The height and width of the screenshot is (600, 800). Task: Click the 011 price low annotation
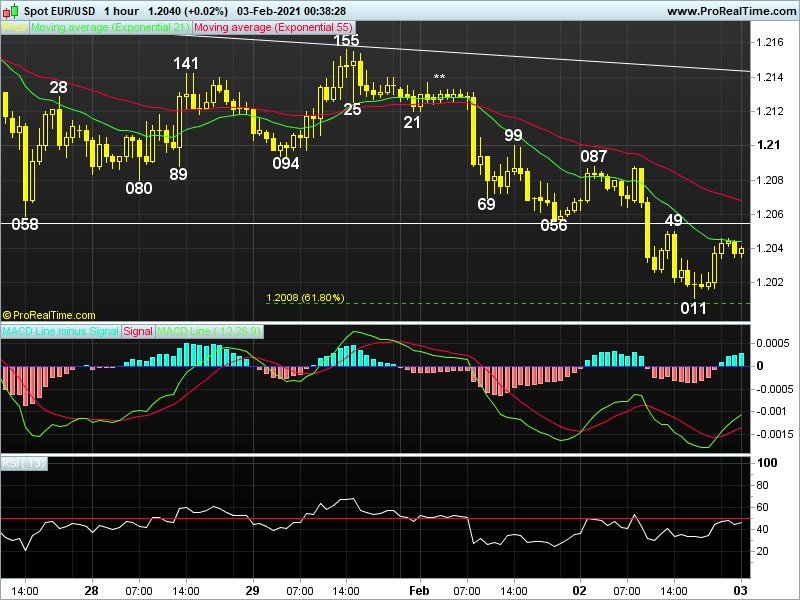(693, 308)
